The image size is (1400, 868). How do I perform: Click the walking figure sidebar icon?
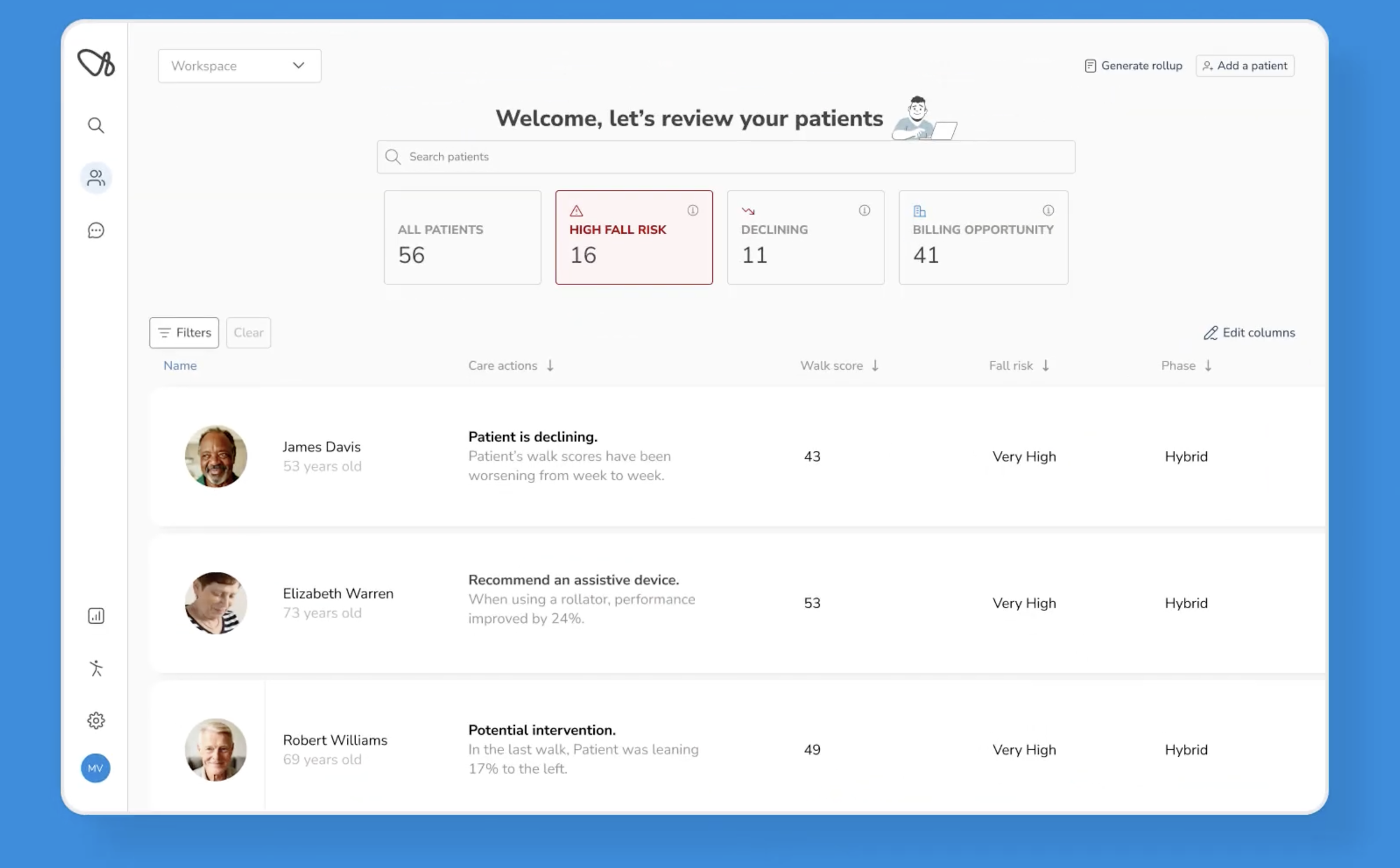pyautogui.click(x=96, y=668)
